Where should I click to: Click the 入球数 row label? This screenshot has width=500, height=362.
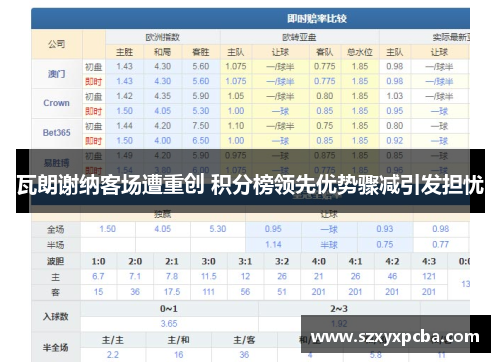[x=55, y=316]
